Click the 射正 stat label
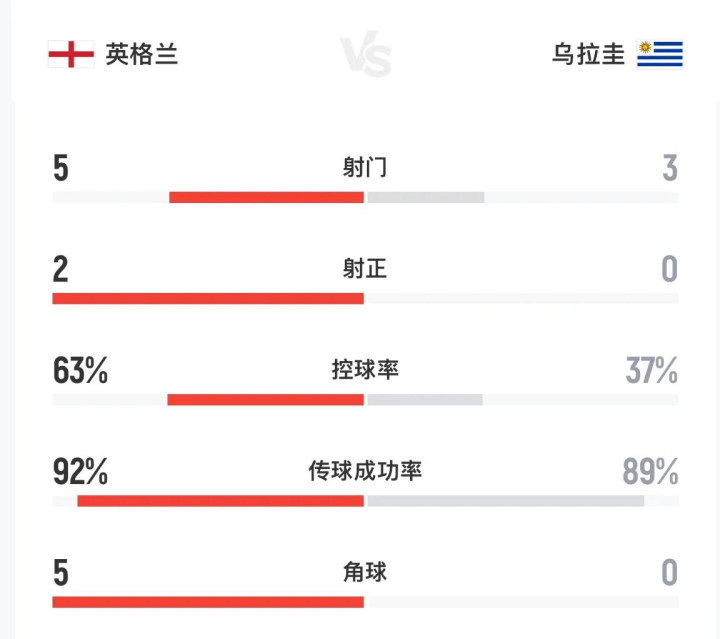 (364, 269)
